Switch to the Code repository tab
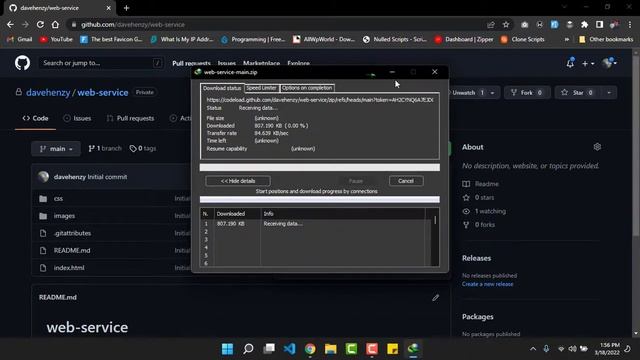 pos(36,118)
